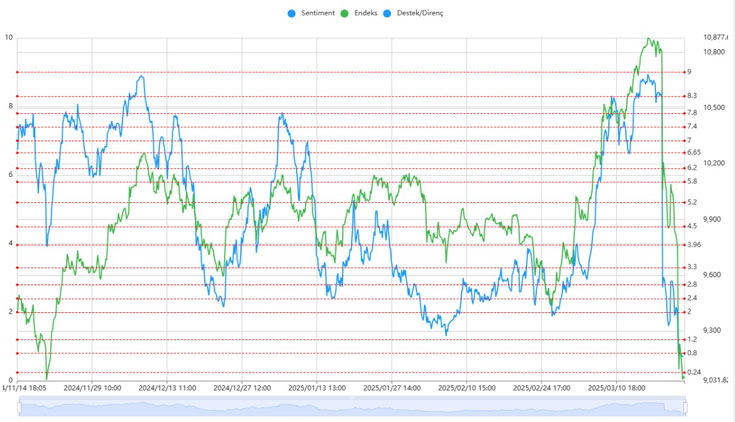Toggle the Sentiment series in legend
Image resolution: width=735 pixels, height=422 pixels.
pyautogui.click(x=317, y=13)
